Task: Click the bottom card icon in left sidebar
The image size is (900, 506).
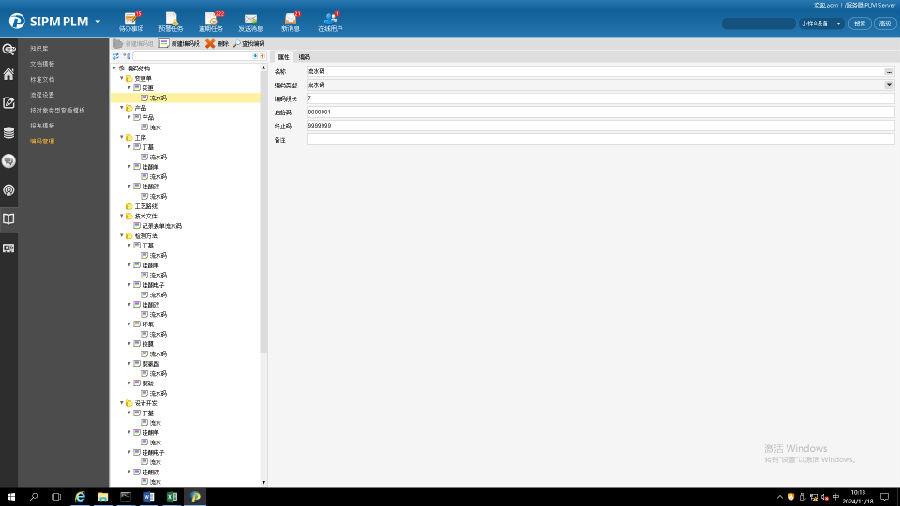Action: tap(9, 248)
